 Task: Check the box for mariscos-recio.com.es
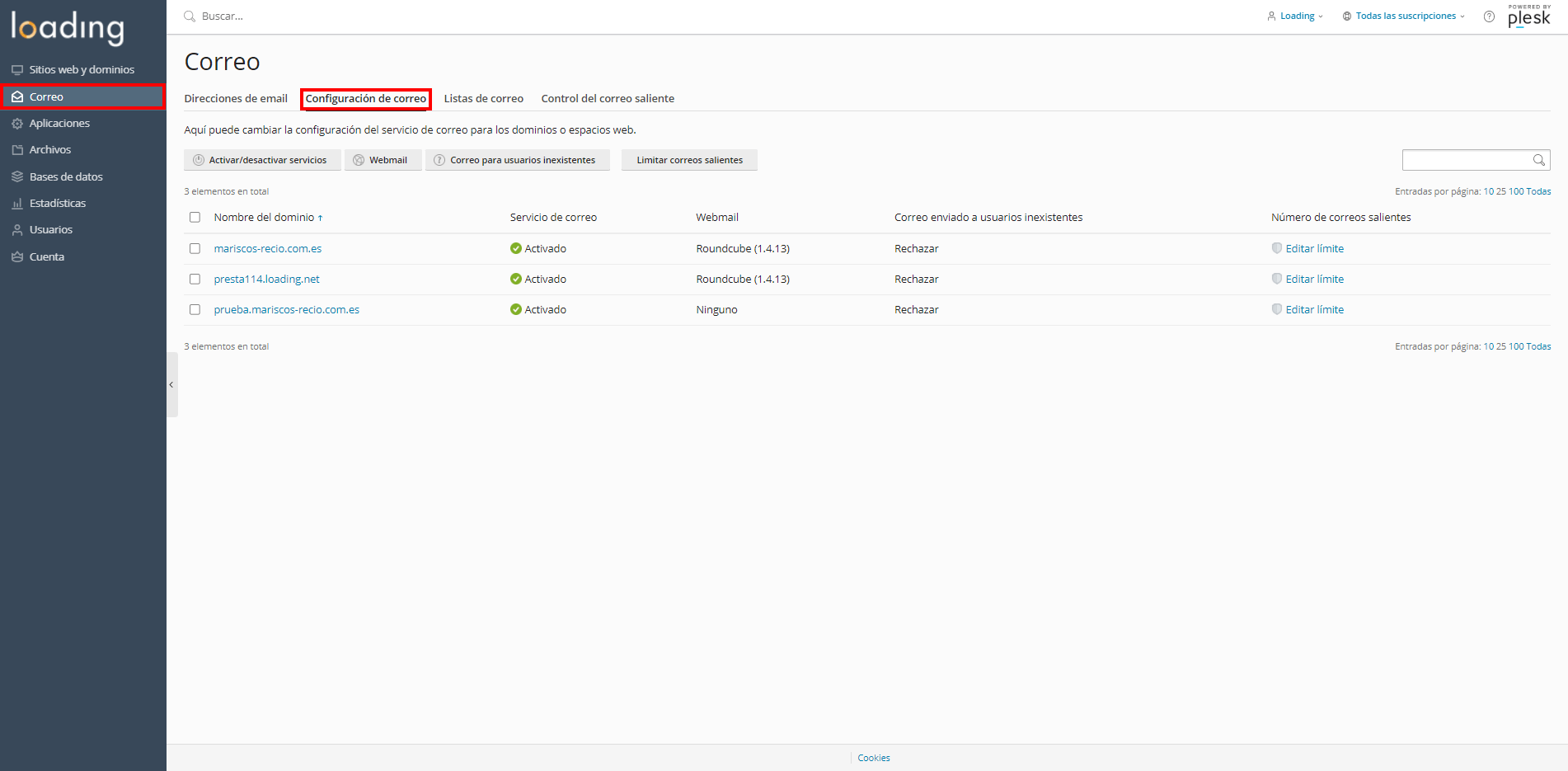(x=195, y=248)
